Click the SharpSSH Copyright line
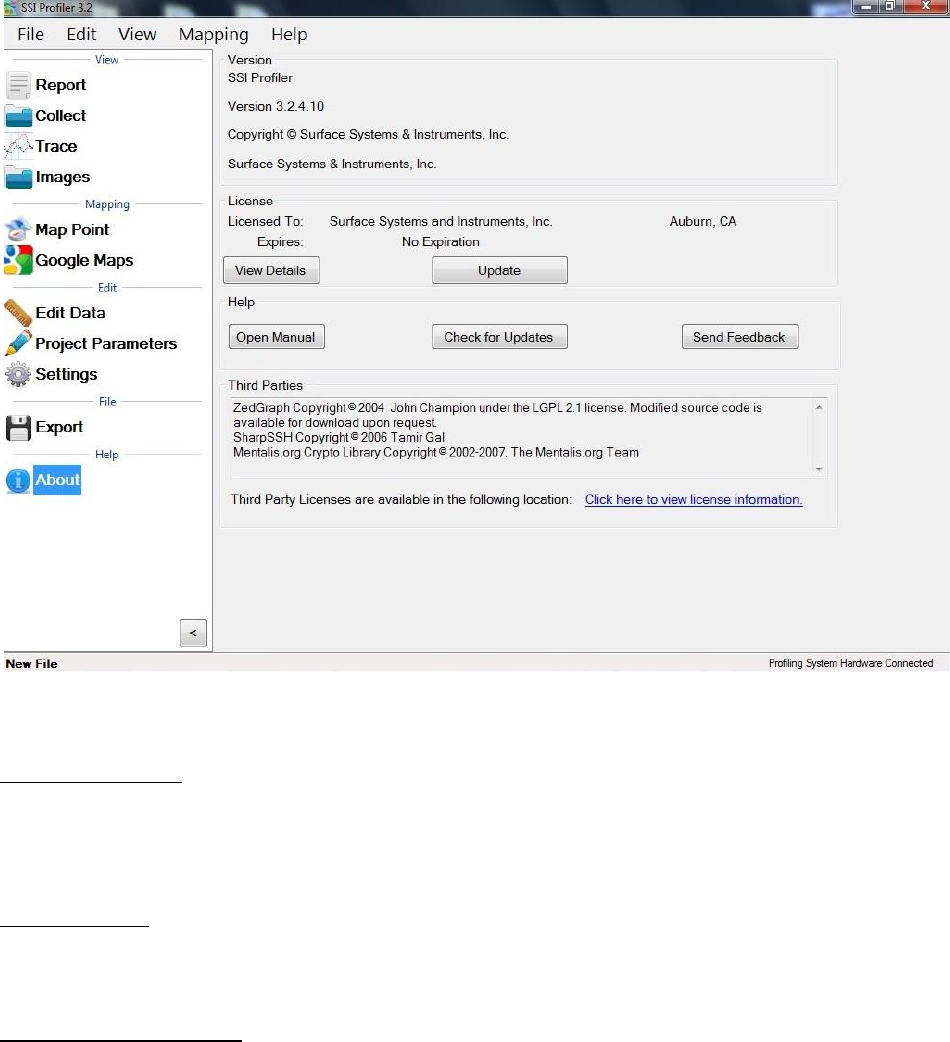 (339, 437)
